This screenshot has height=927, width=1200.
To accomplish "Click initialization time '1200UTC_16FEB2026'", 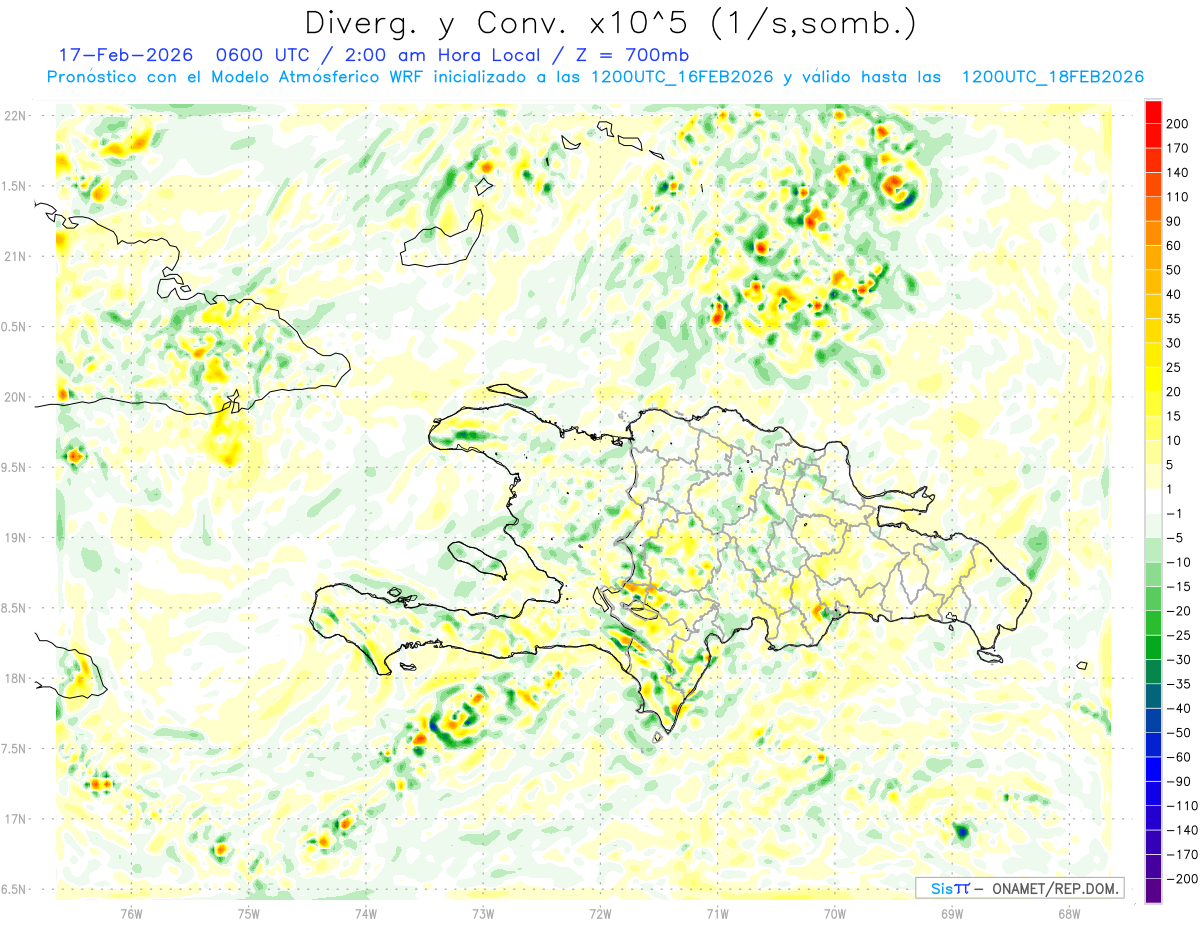I will click(681, 77).
